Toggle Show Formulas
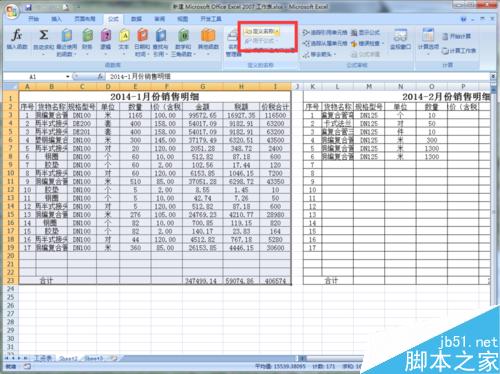 point(366,33)
